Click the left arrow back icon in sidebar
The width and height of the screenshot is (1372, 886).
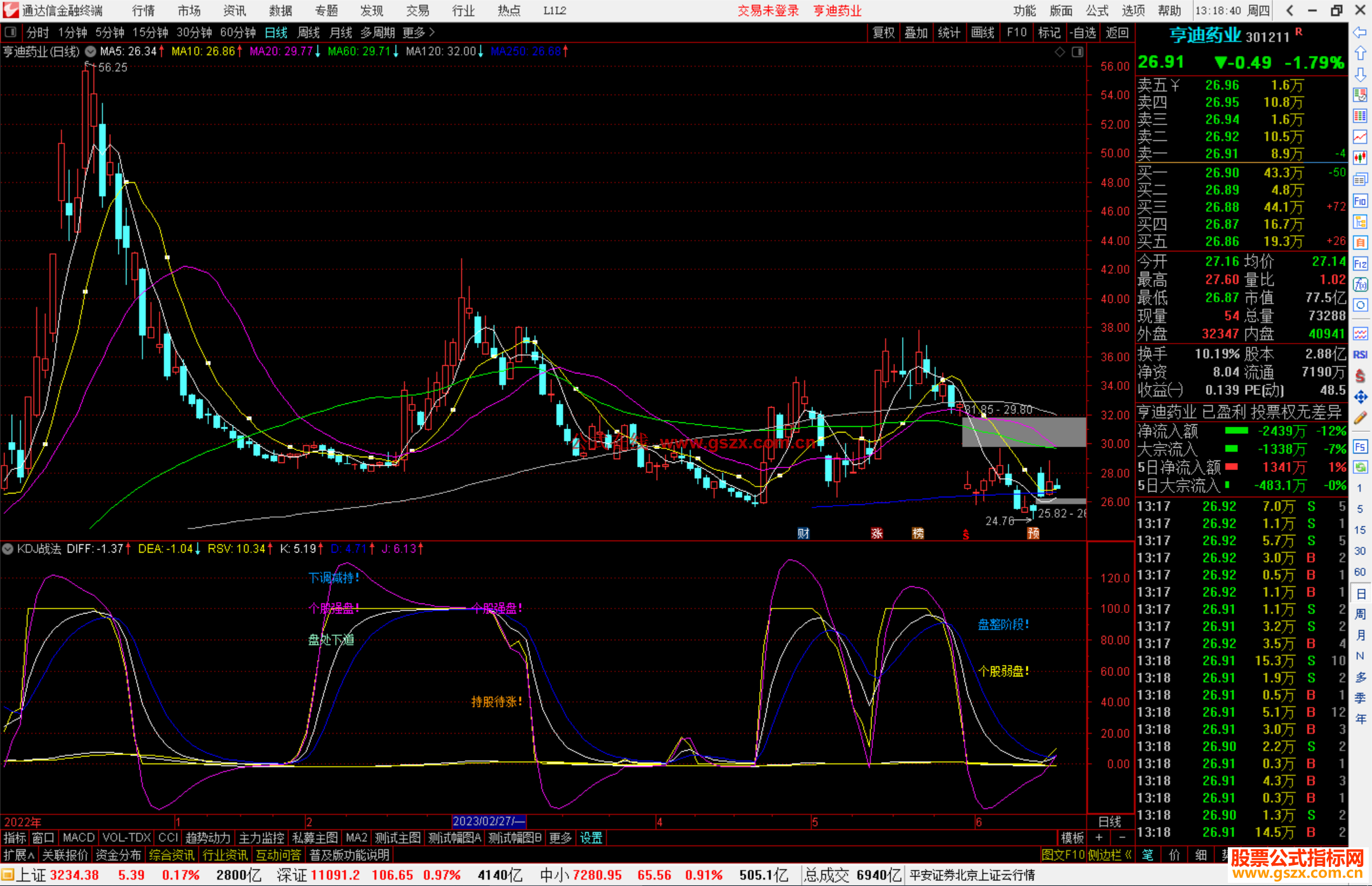[1360, 32]
